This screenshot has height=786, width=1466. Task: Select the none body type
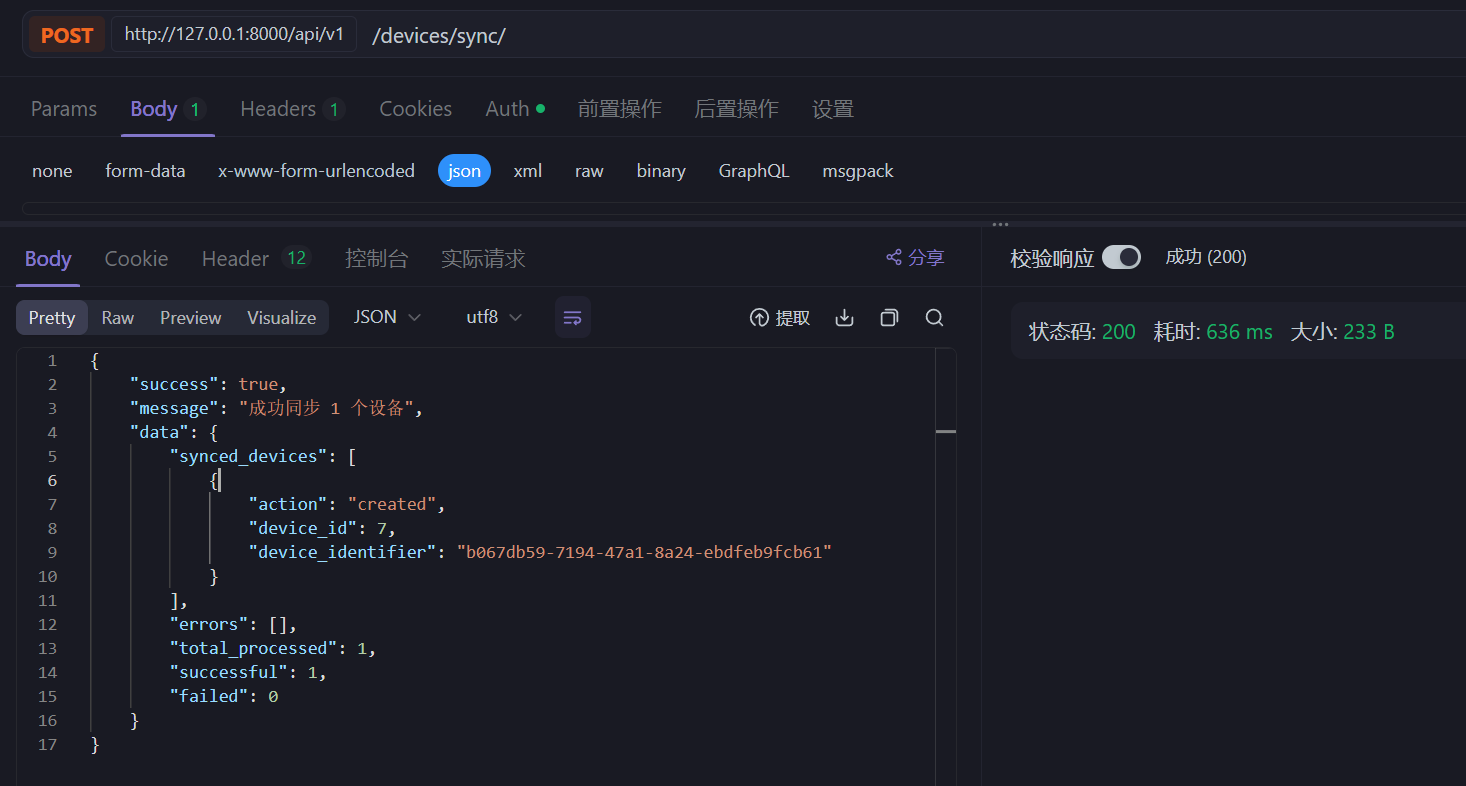52,171
